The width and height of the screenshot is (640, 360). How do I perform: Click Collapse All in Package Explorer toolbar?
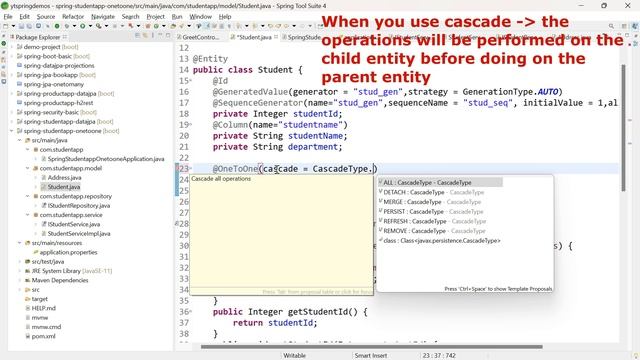[138, 36]
